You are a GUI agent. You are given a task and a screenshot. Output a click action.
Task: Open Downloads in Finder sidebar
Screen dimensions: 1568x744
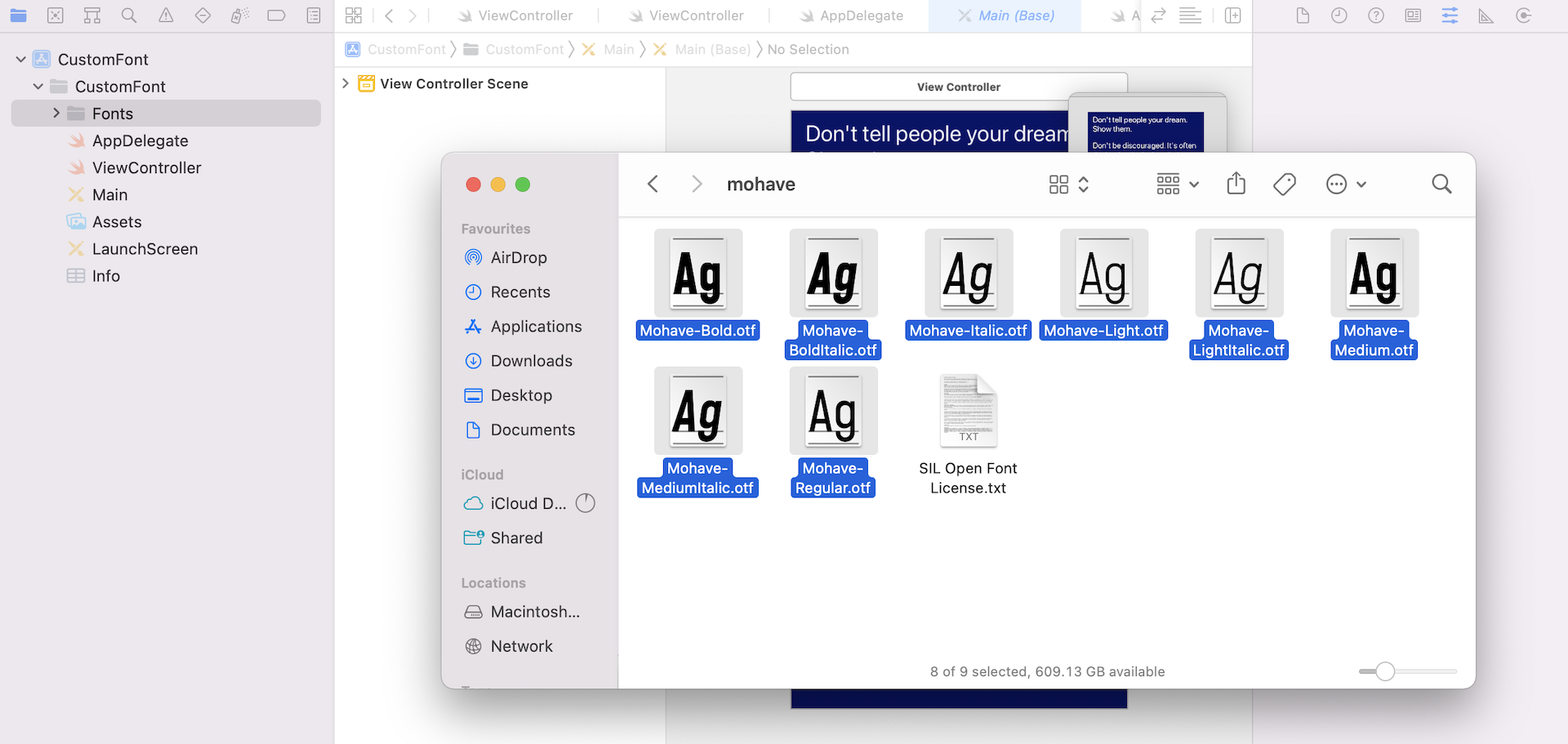[x=531, y=361]
